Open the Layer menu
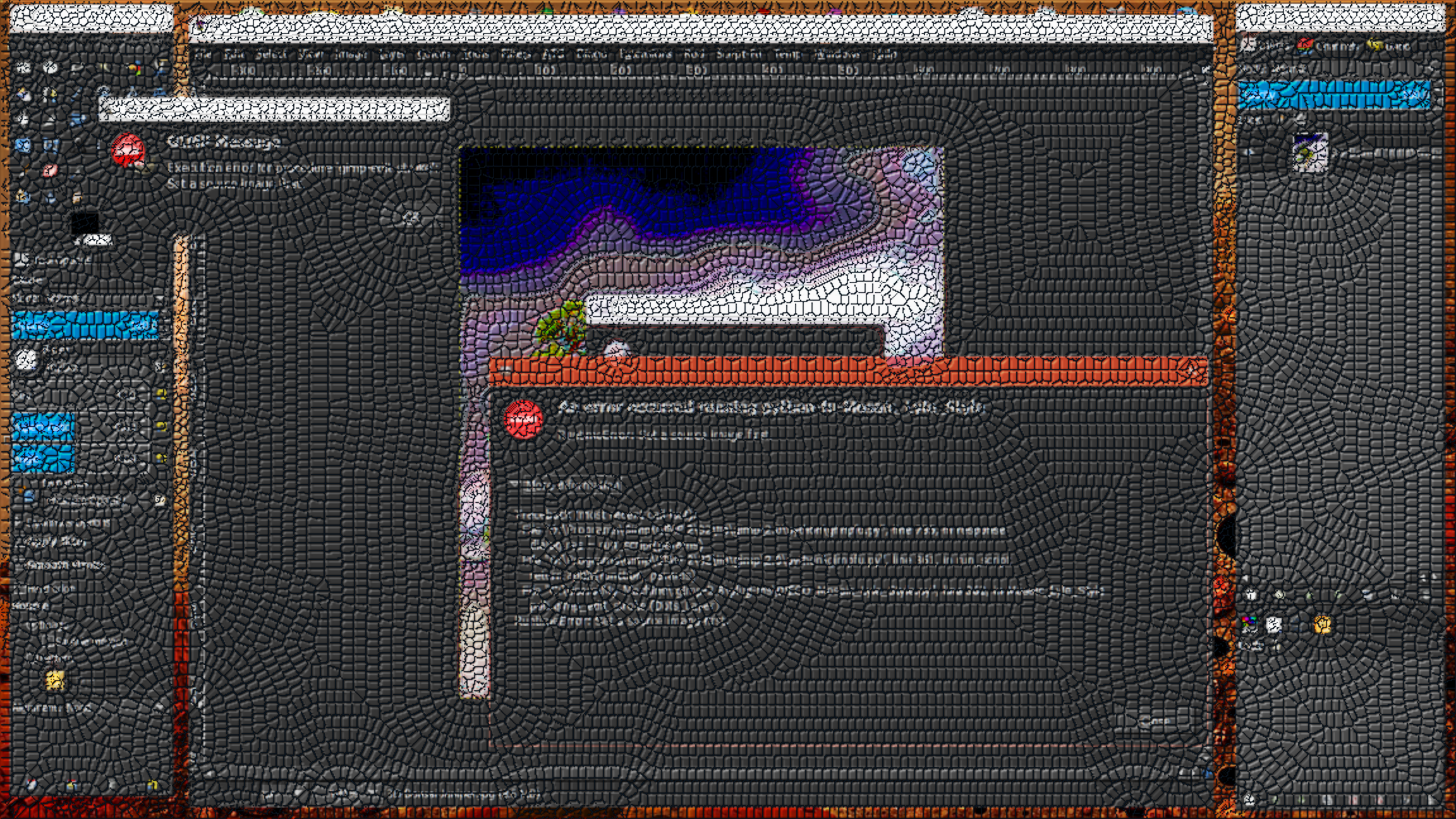 (x=392, y=55)
